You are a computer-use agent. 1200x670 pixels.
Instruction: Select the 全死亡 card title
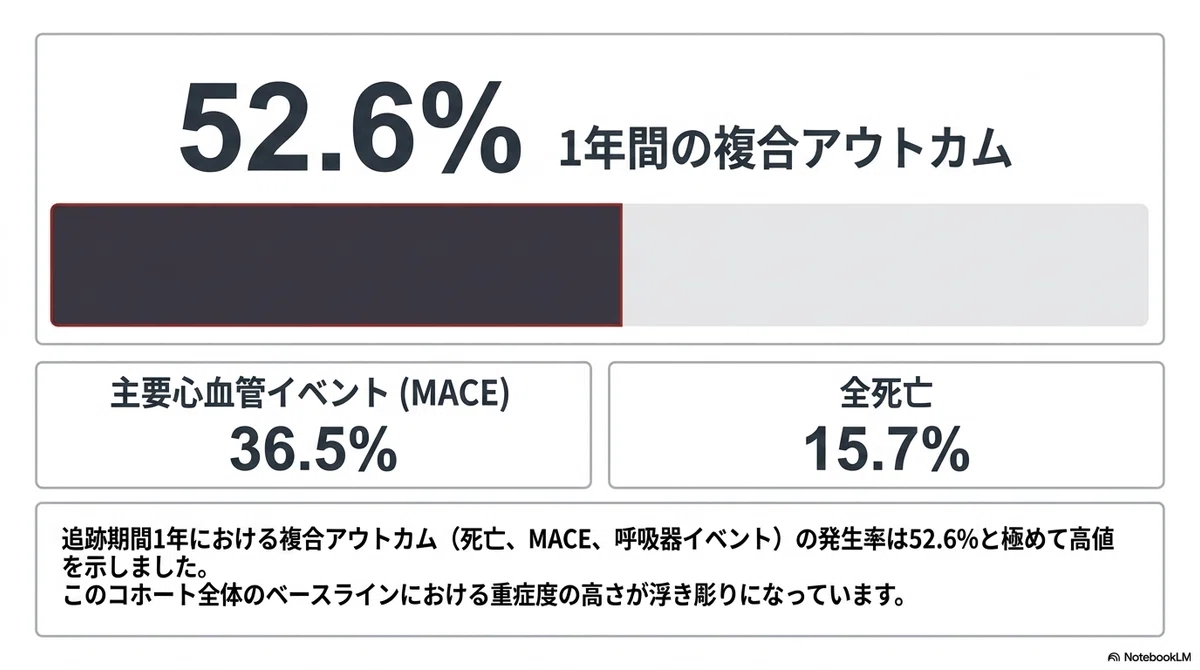click(886, 394)
